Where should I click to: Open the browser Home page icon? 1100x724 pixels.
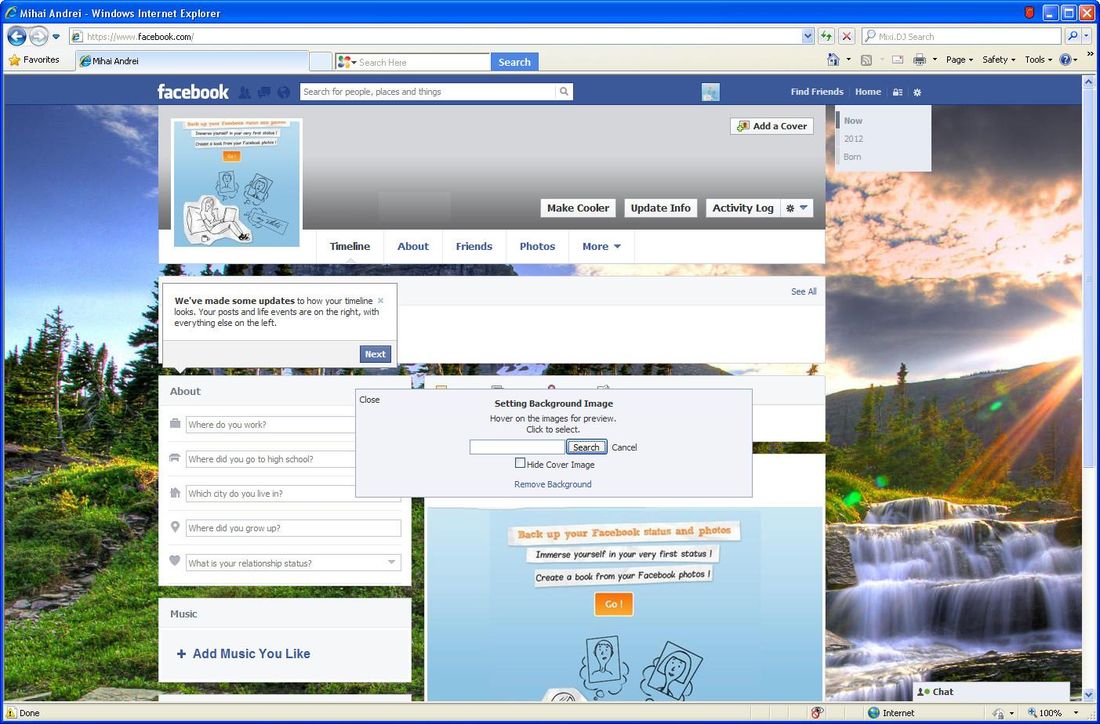(x=833, y=60)
